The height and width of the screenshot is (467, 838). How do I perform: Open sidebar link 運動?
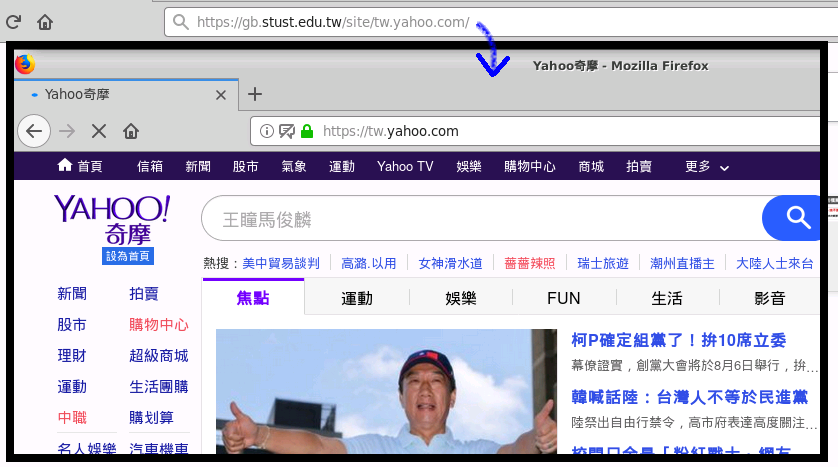pyautogui.click(x=72, y=386)
